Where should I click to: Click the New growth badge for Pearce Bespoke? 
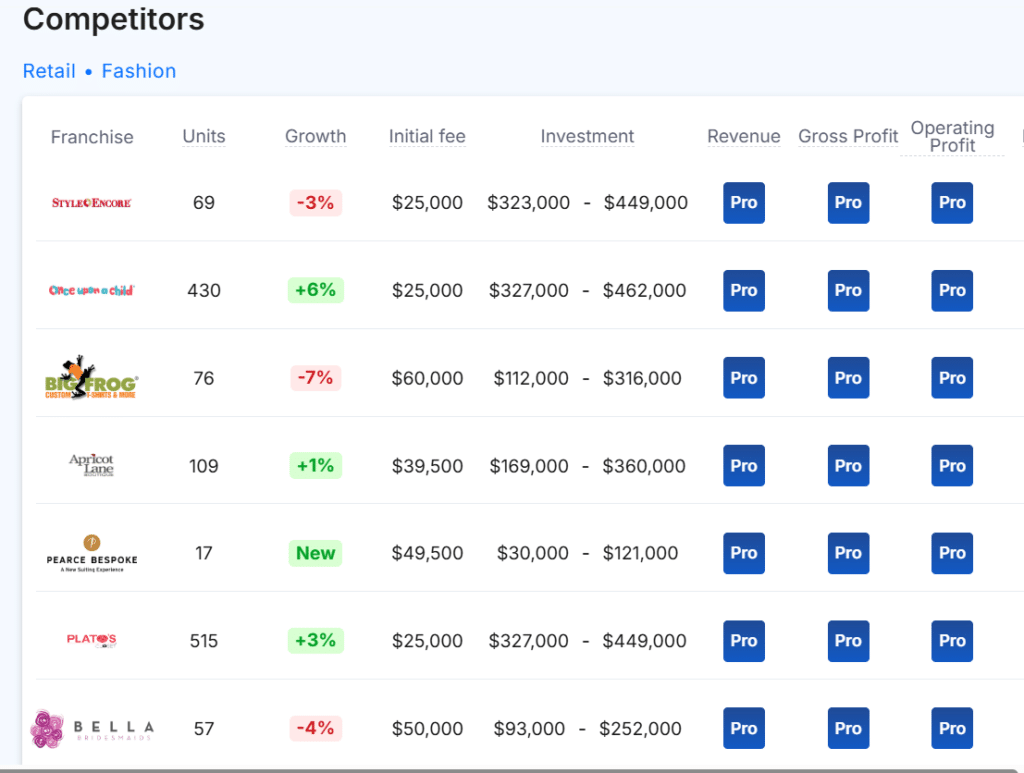coord(315,553)
